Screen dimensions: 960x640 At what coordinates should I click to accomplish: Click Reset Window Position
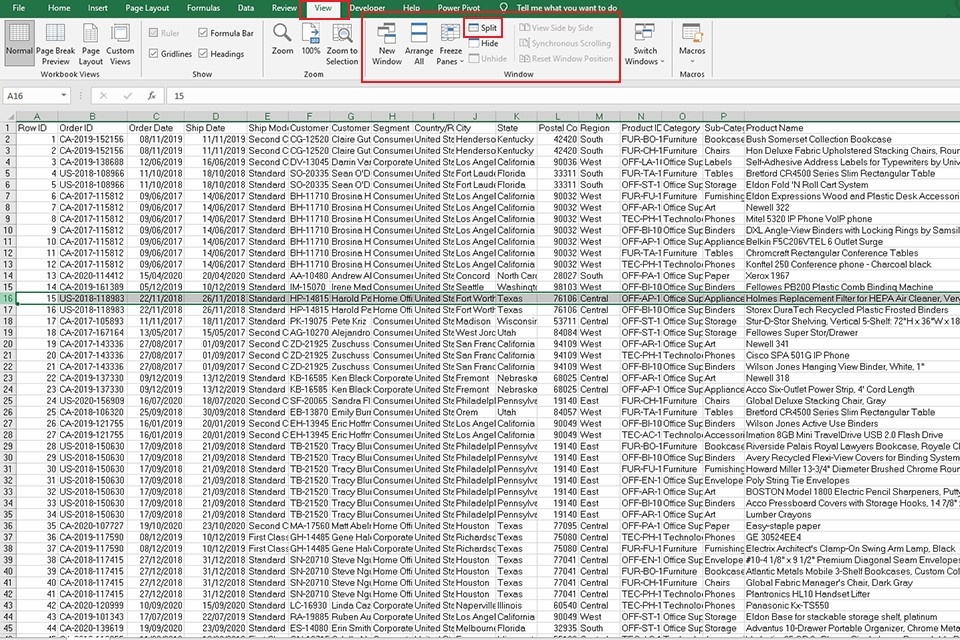pyautogui.click(x=566, y=59)
